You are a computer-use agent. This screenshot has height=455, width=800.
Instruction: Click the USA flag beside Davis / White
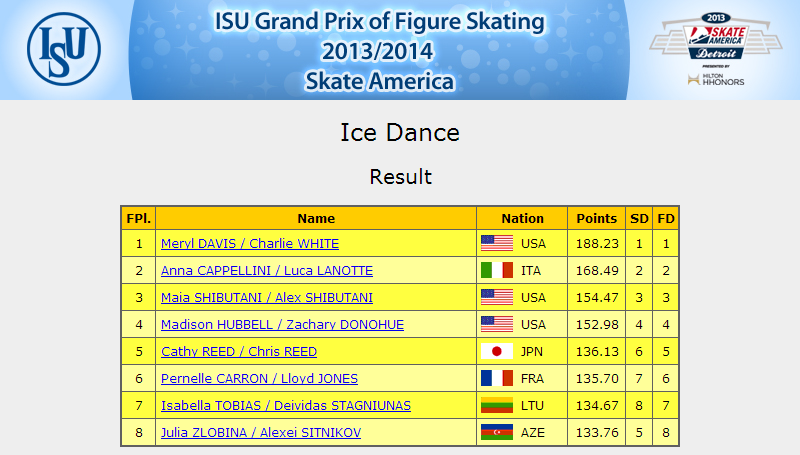tap(497, 243)
